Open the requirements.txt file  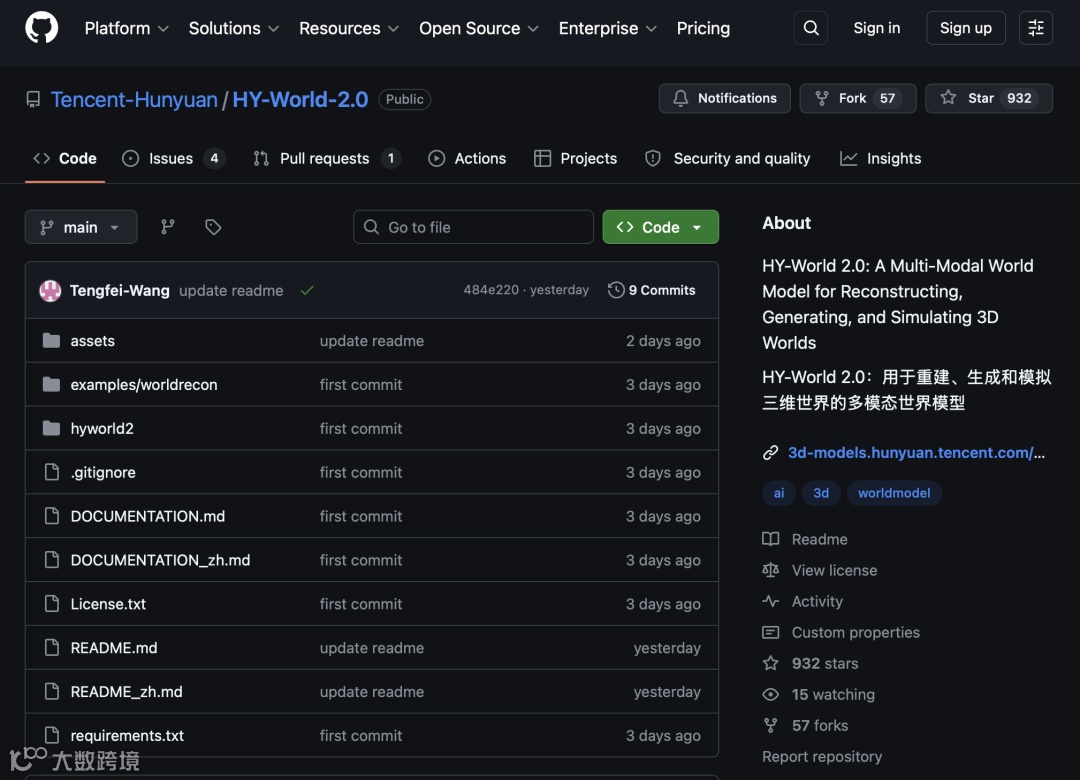tap(127, 735)
